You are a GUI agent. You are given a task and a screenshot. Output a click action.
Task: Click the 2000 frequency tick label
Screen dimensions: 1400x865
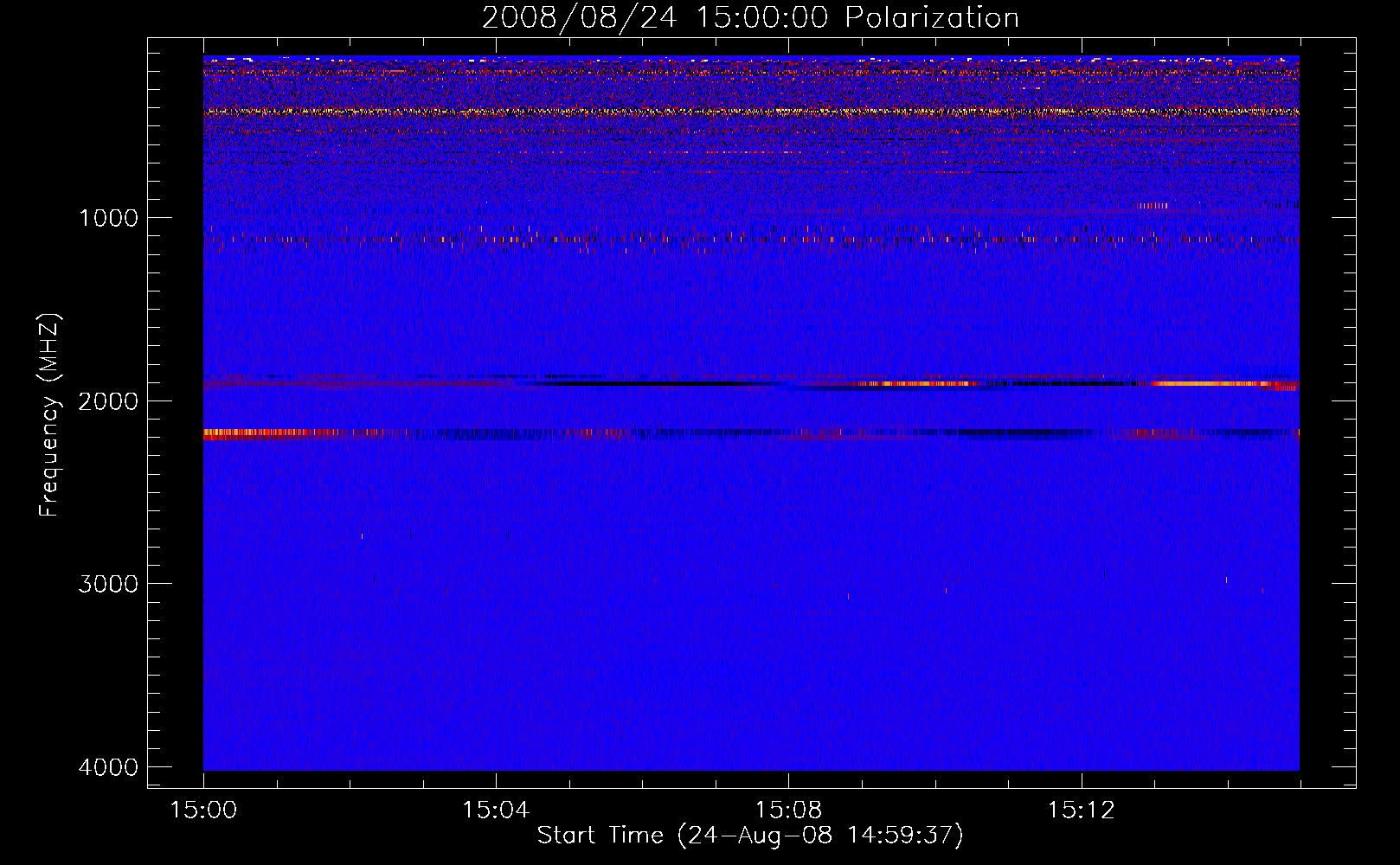(108, 401)
